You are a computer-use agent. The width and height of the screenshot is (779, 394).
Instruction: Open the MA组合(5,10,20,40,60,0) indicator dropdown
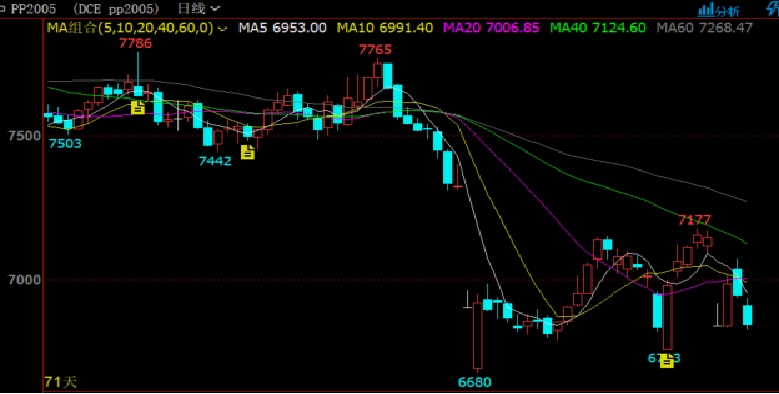coord(137,27)
